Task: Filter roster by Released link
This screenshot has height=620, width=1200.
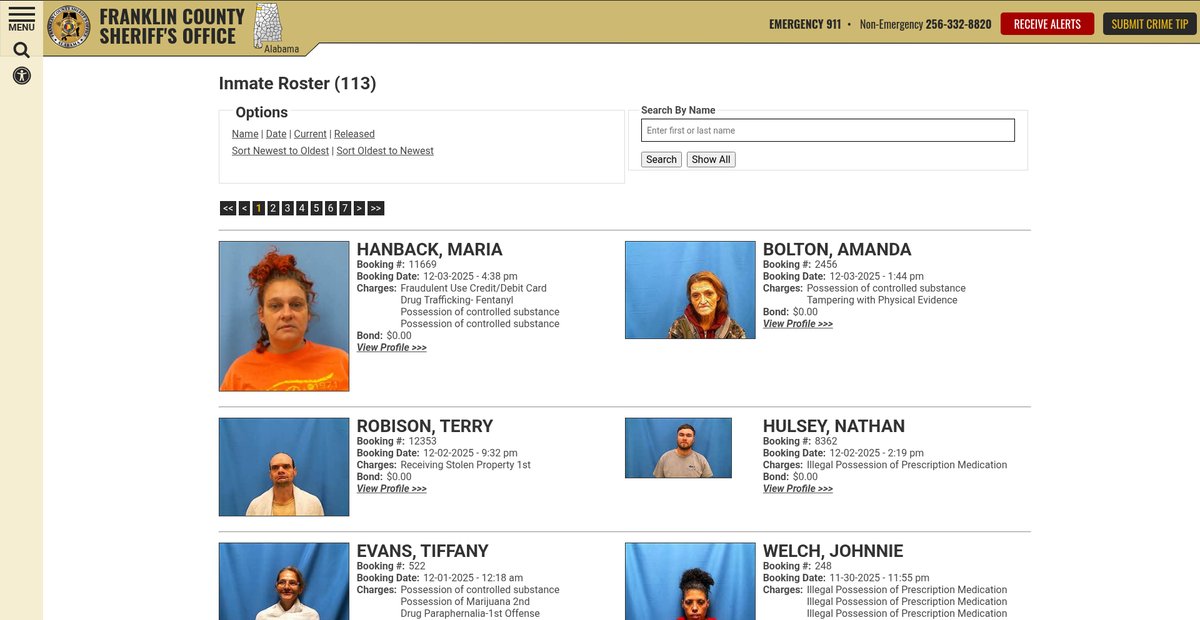Action: [354, 134]
